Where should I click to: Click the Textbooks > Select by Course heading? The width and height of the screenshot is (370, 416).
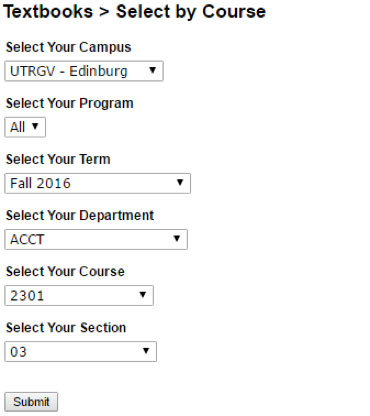(x=135, y=12)
